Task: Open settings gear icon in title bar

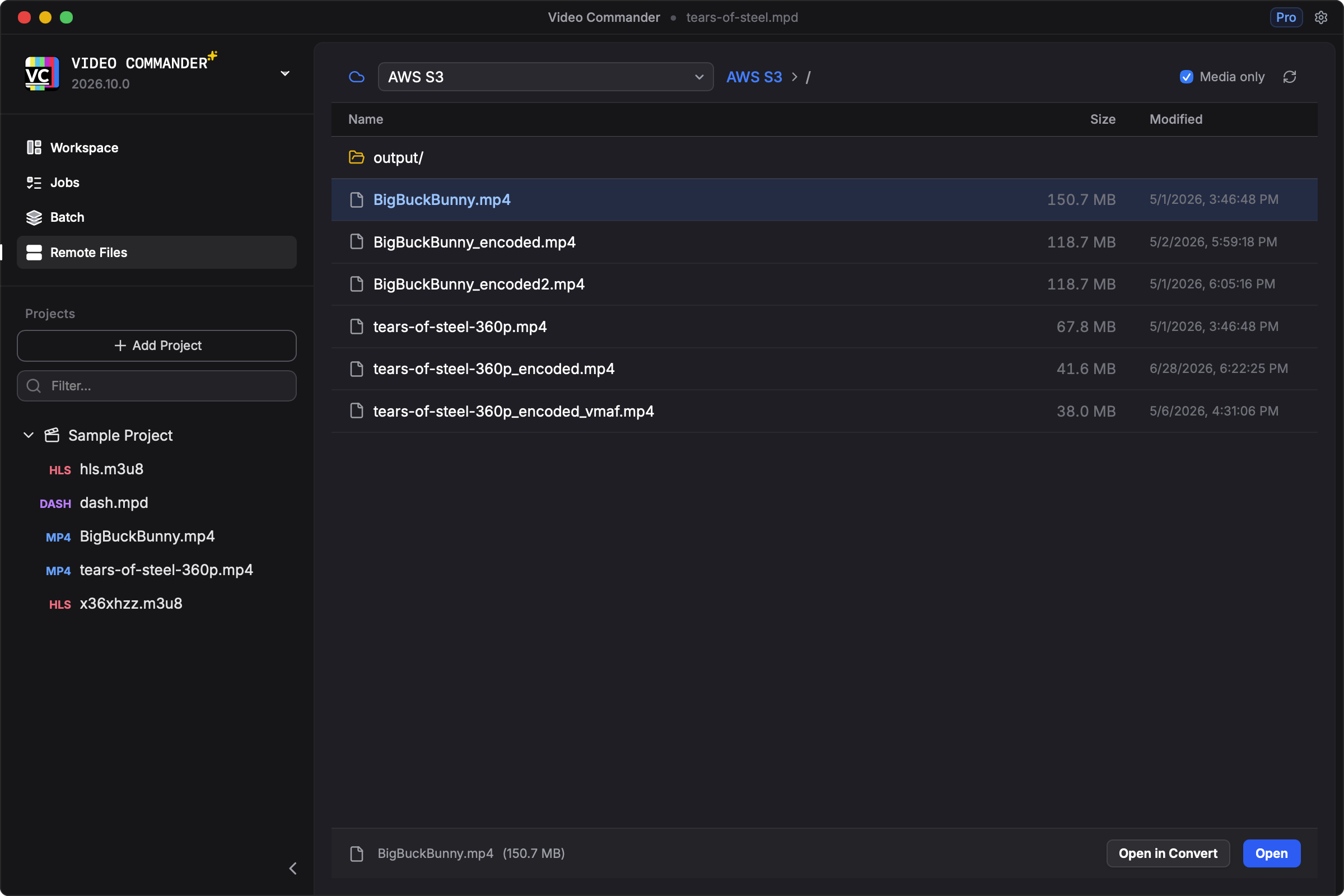Action: (x=1320, y=17)
